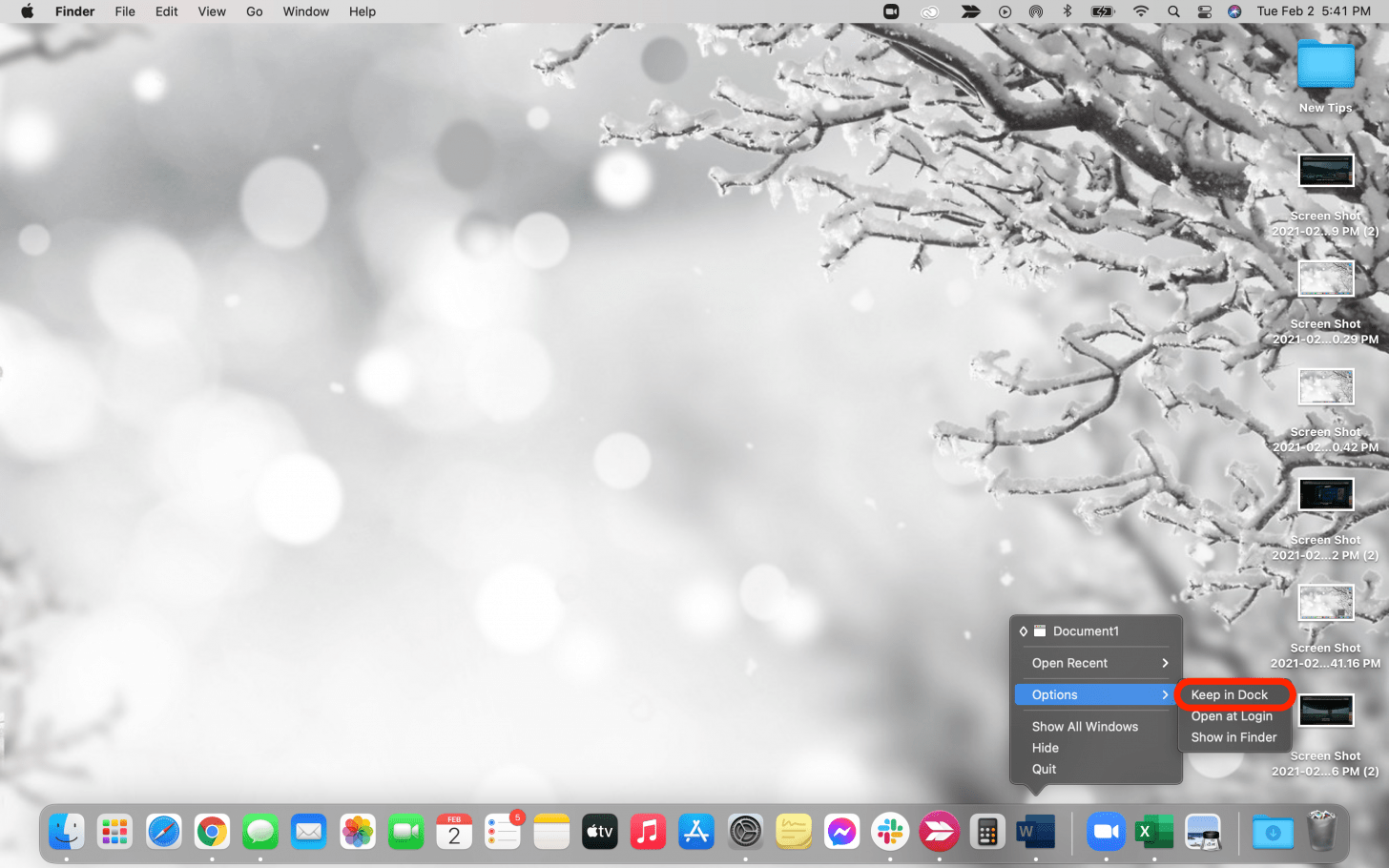The width and height of the screenshot is (1389, 868).
Task: Open Wi-Fi menu in the menu bar
Action: [1141, 11]
